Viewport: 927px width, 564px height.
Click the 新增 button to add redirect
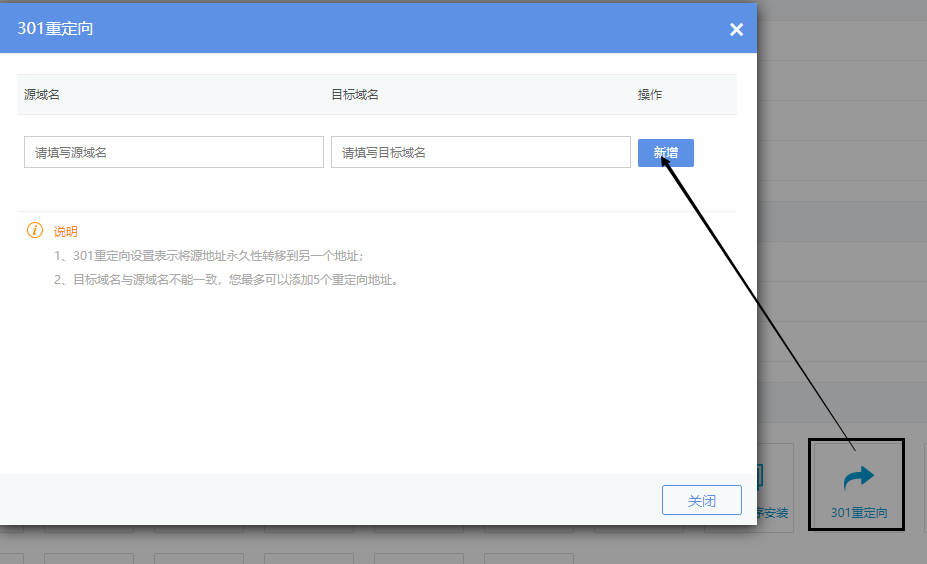(665, 153)
